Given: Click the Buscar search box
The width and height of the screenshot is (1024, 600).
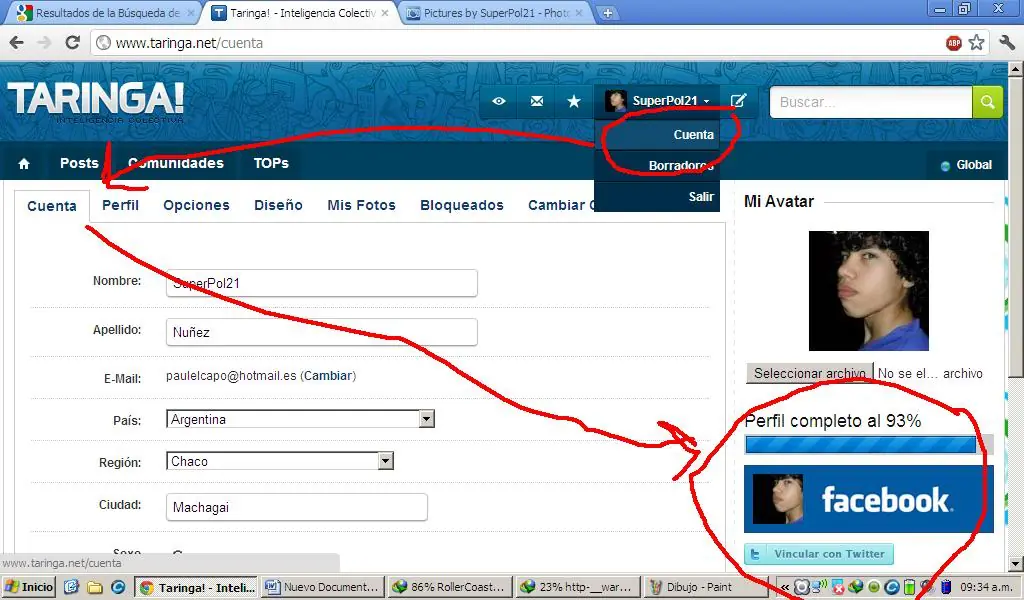Looking at the screenshot, I should pyautogui.click(x=871, y=102).
